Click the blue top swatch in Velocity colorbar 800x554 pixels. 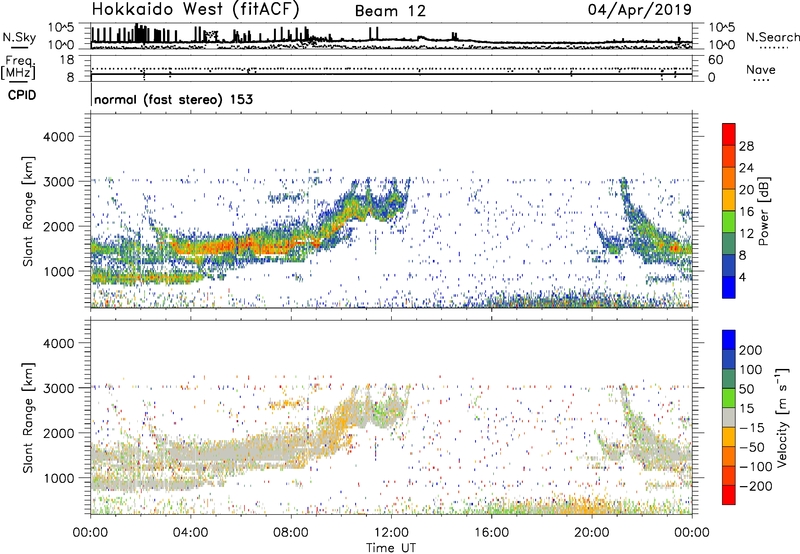(x=729, y=340)
